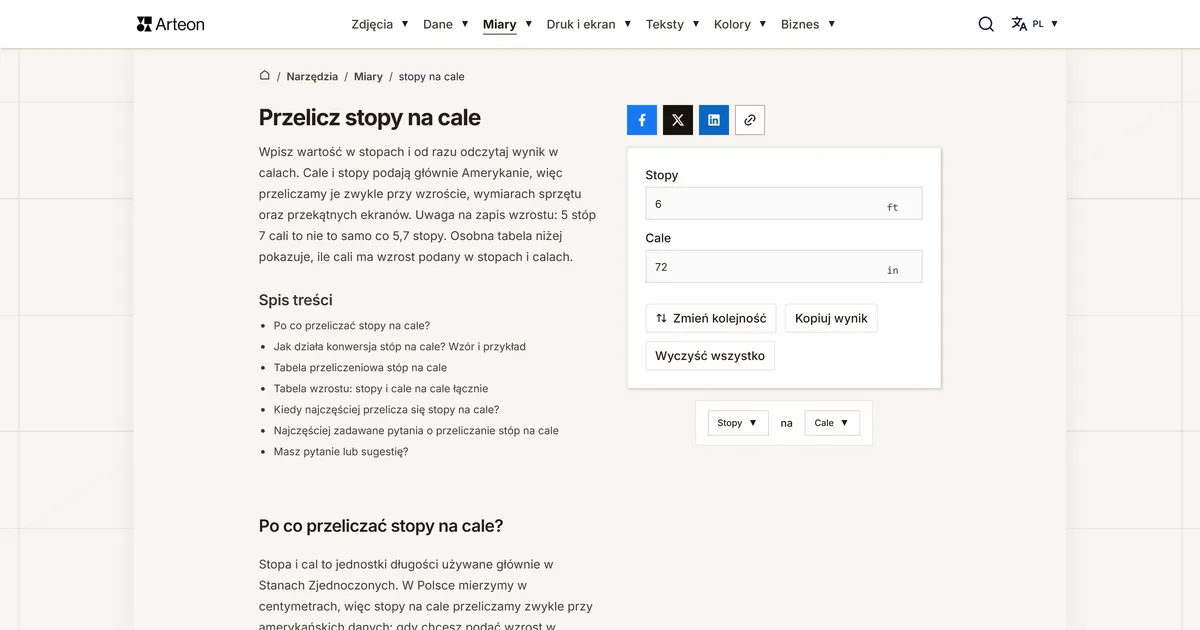Click the 'Przelicz stopy na cale' heading
This screenshot has height=630, width=1200.
tap(370, 118)
